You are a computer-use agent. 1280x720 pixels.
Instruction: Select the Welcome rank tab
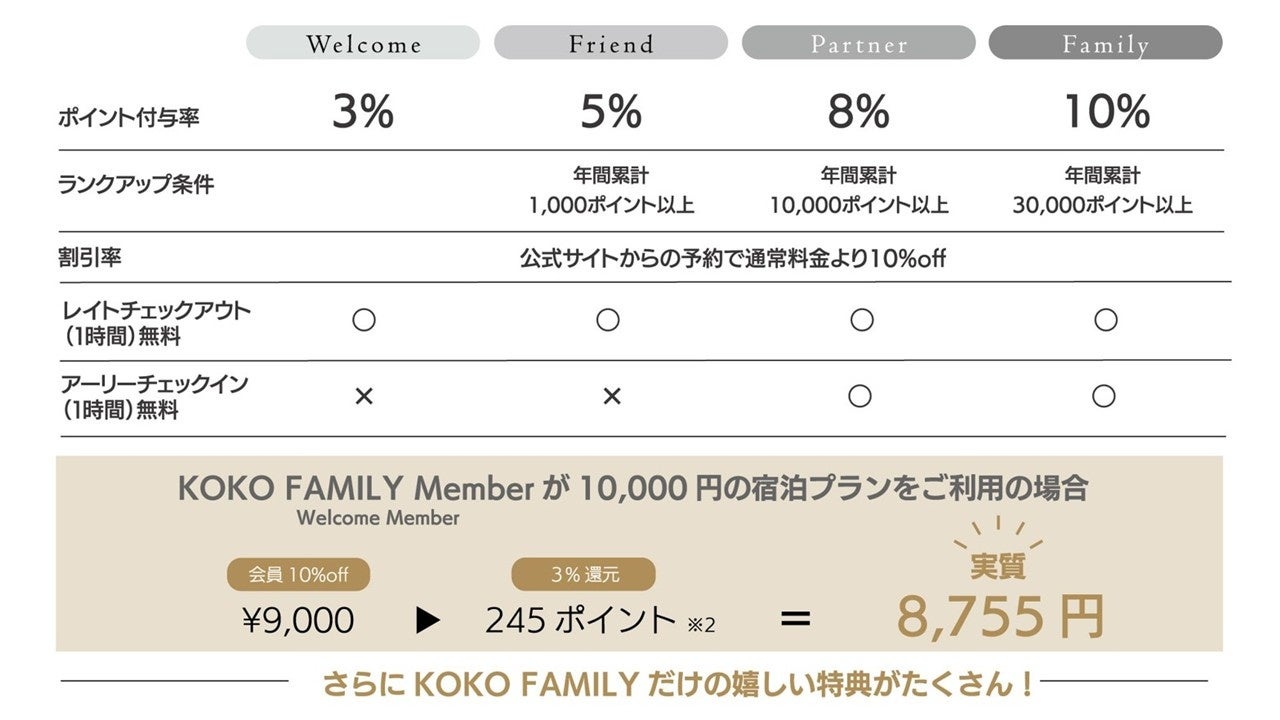(x=363, y=43)
